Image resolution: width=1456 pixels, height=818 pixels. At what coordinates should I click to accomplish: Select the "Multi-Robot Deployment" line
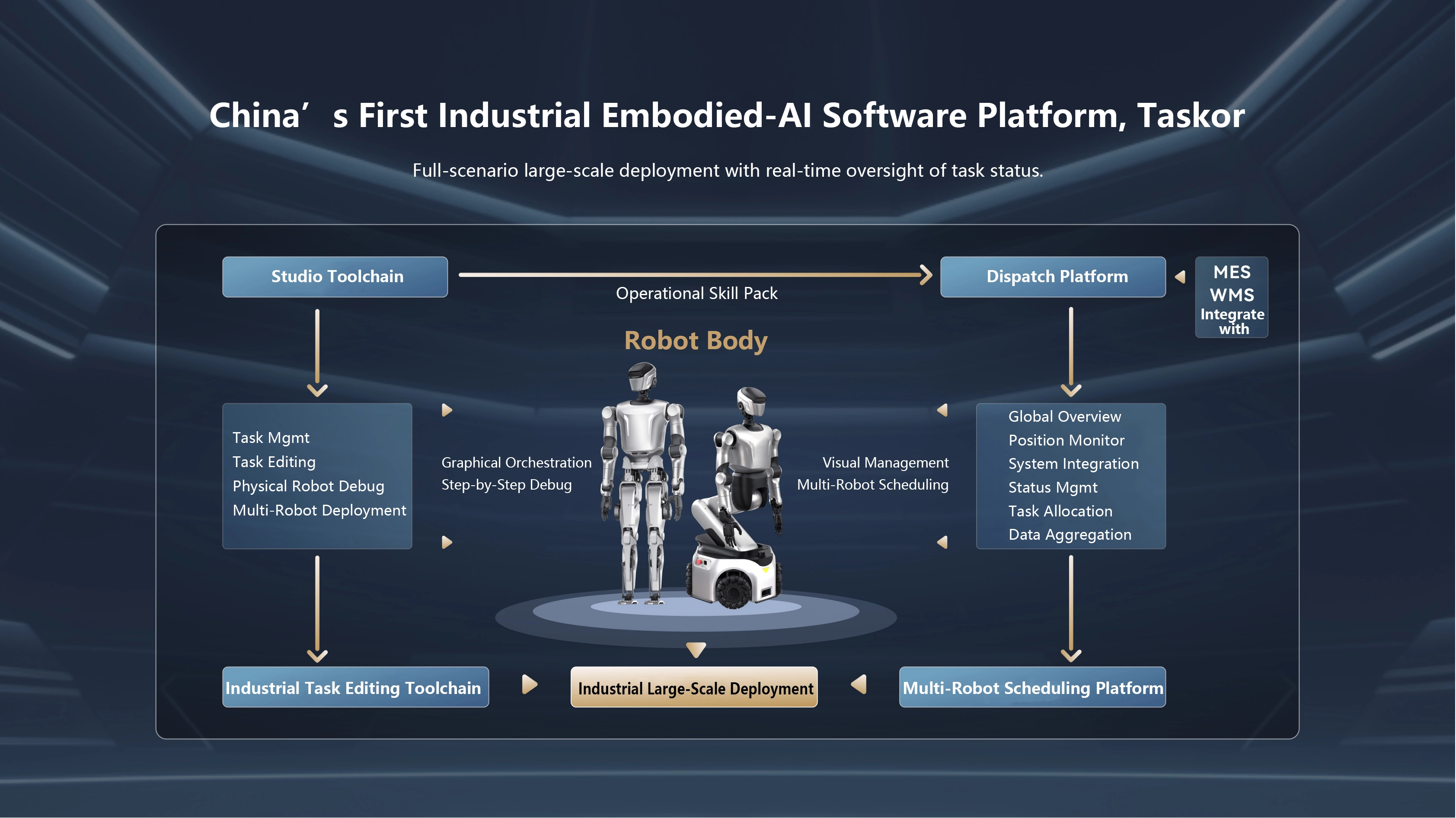pyautogui.click(x=319, y=511)
